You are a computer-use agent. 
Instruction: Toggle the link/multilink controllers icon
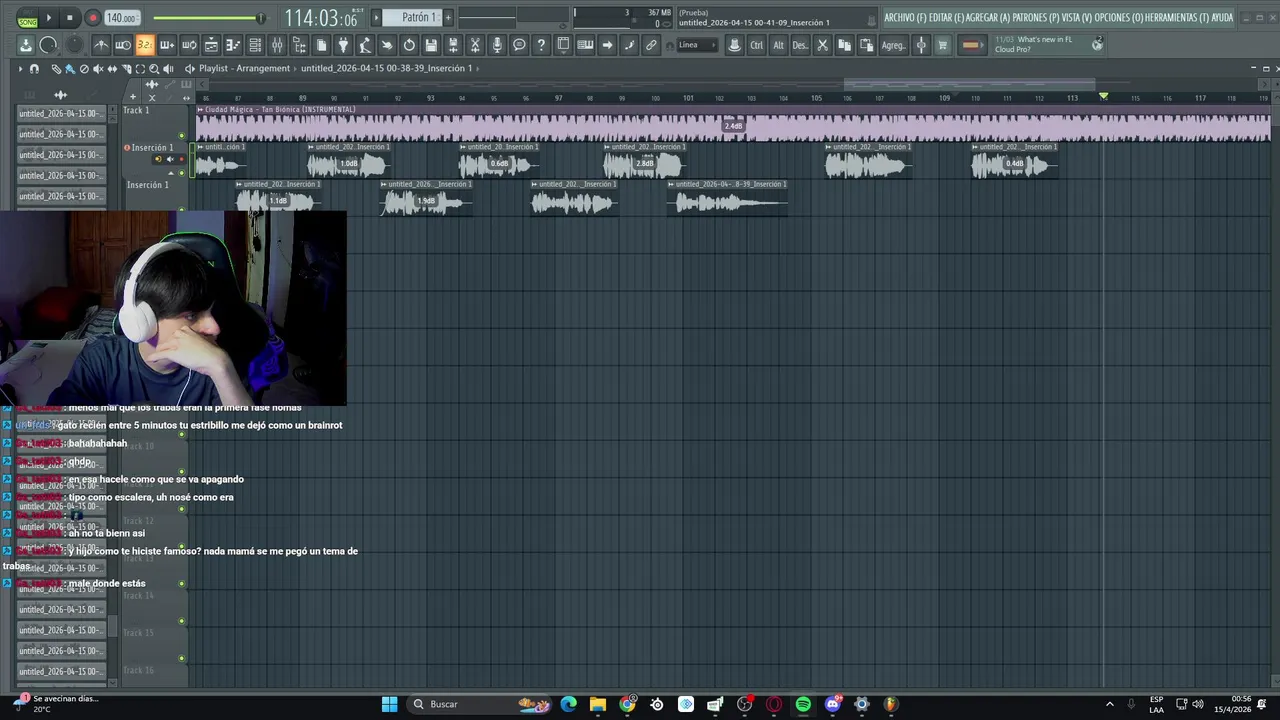point(650,45)
